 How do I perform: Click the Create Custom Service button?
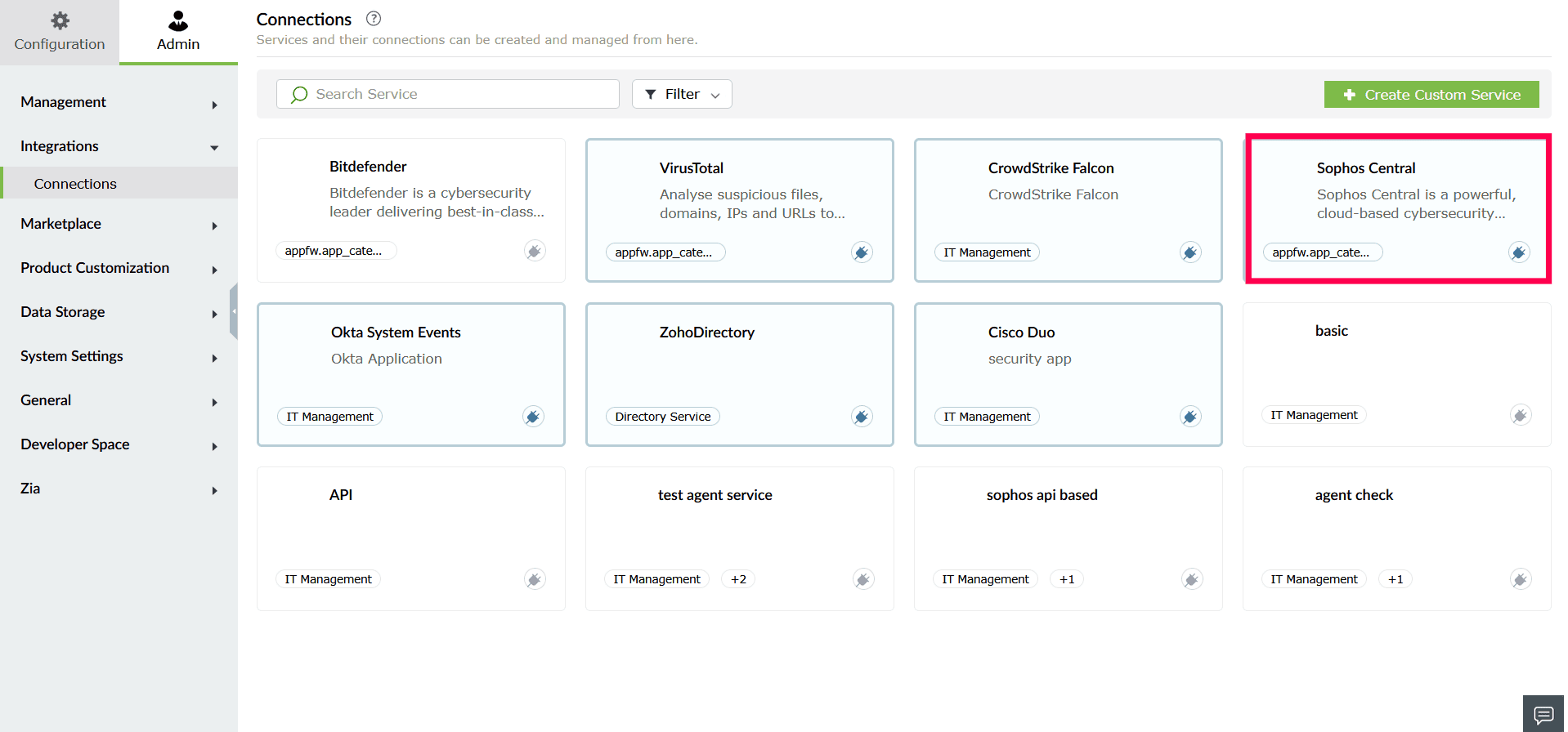coord(1431,95)
